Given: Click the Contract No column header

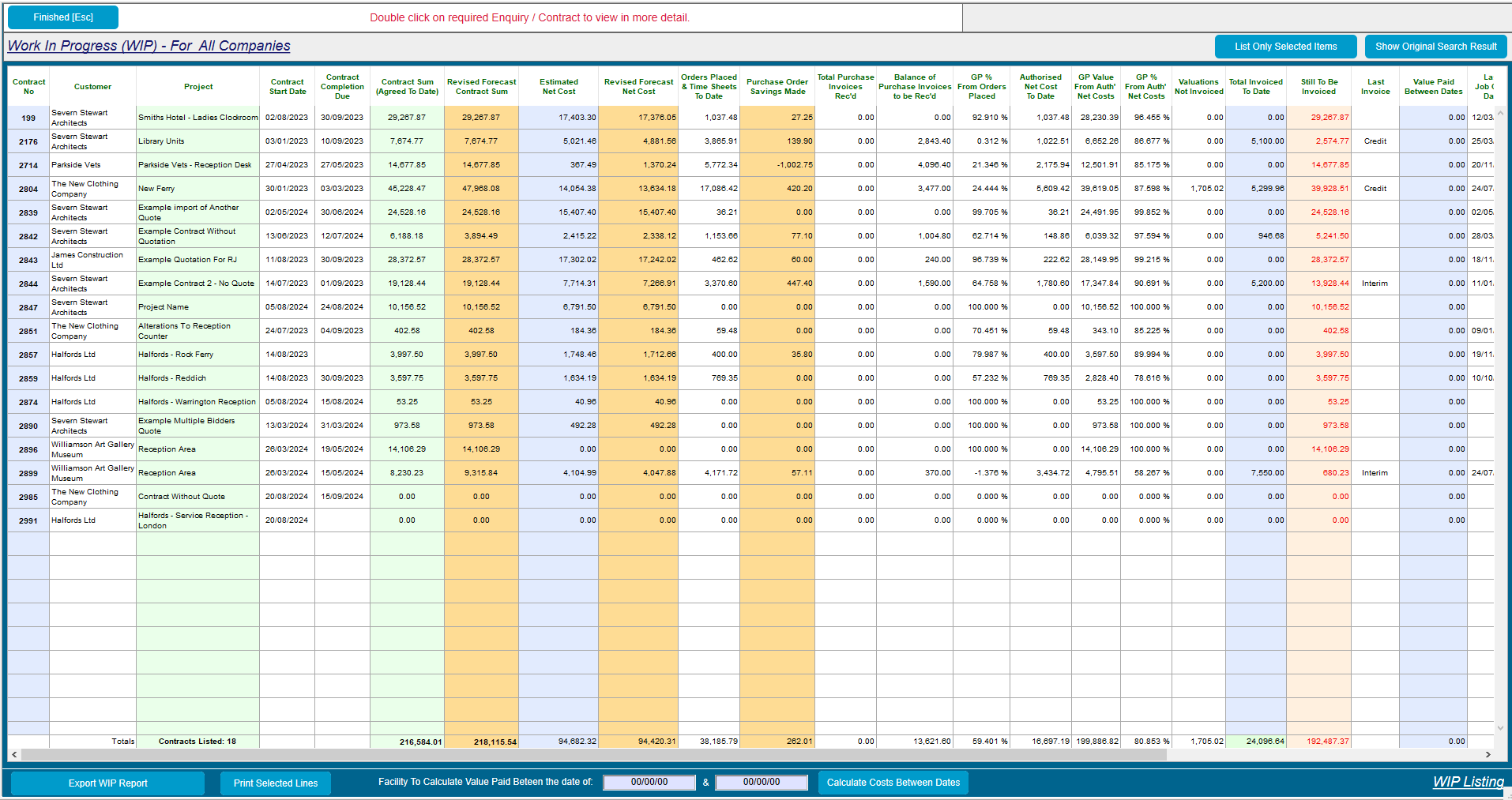Looking at the screenshot, I should tap(28, 86).
